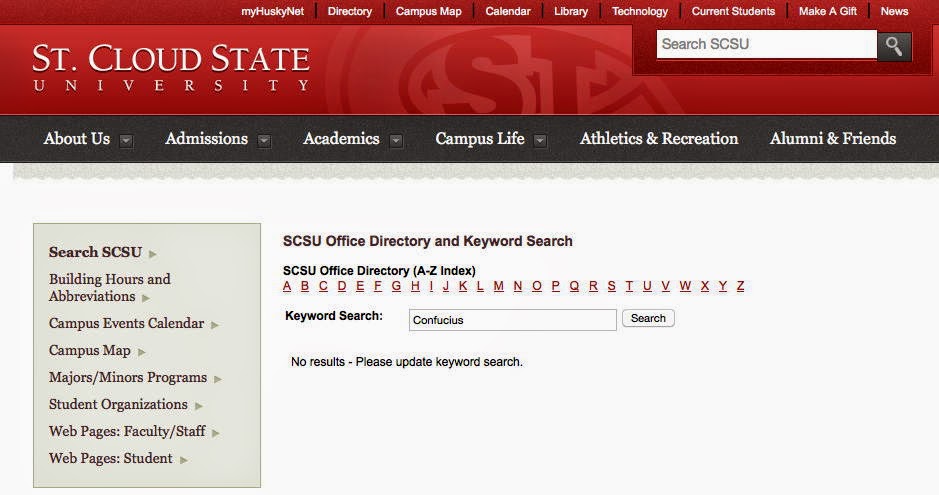The image size is (939, 495).
Task: Open Web Pages: Faculty/Staff
Action: tap(127, 431)
